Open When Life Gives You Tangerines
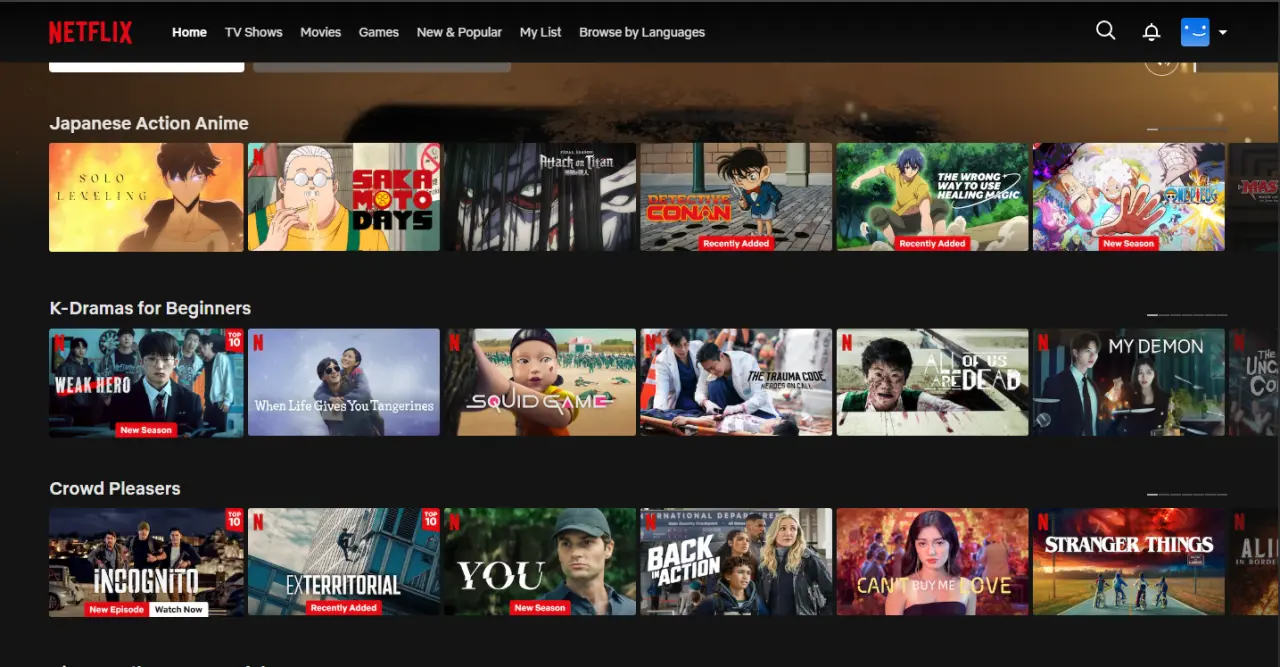The image size is (1280, 667). [344, 382]
